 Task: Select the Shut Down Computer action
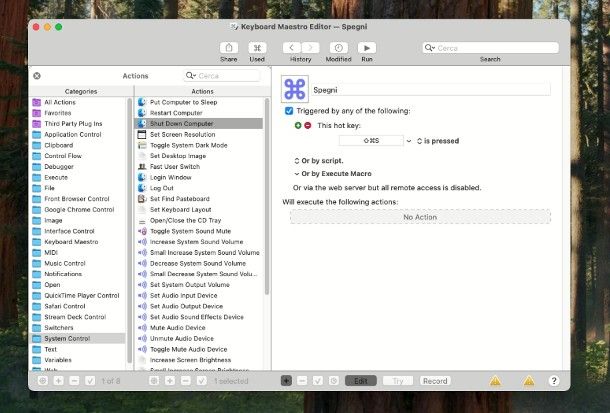[181, 123]
